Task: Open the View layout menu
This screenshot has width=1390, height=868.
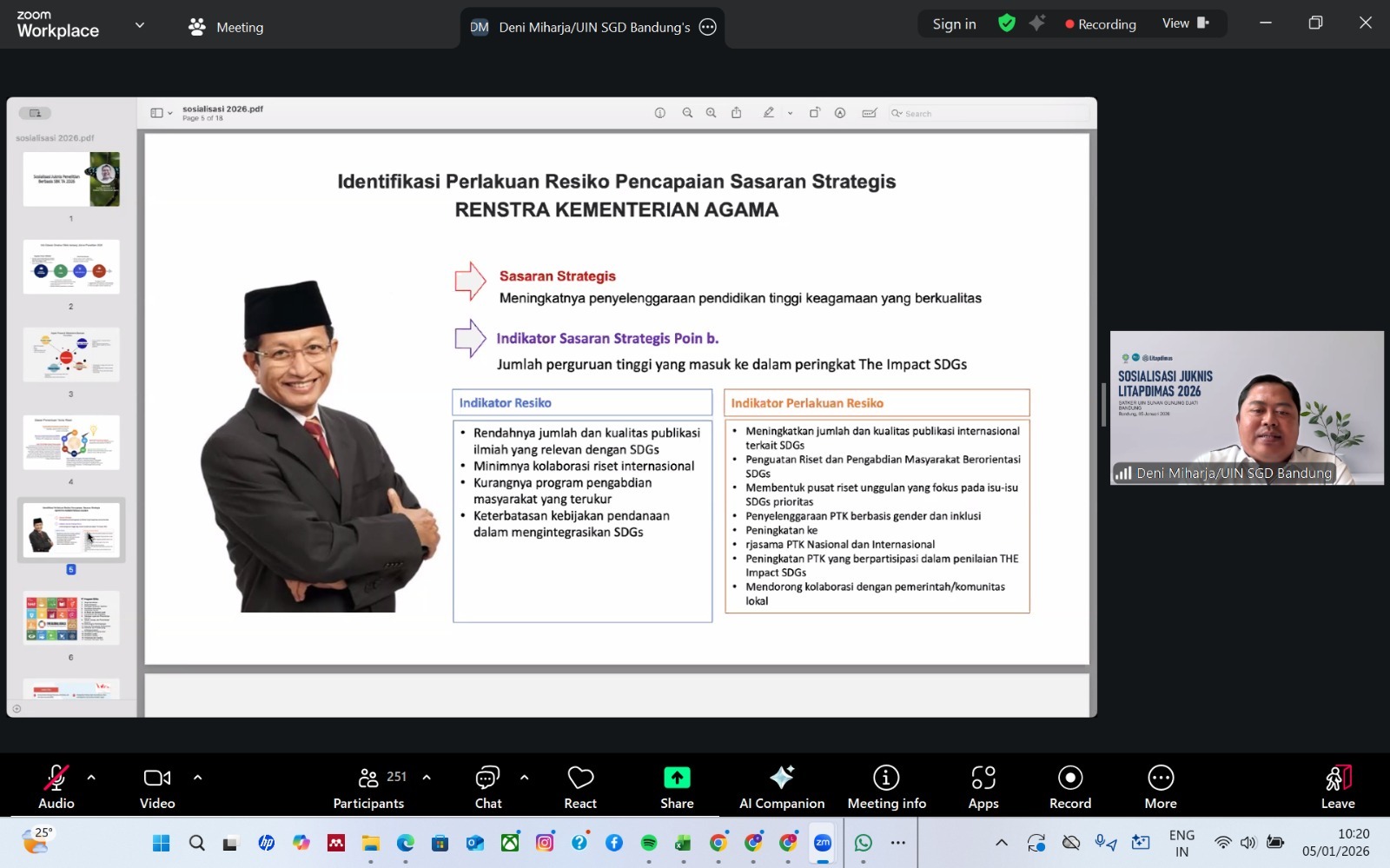Action: (1185, 23)
